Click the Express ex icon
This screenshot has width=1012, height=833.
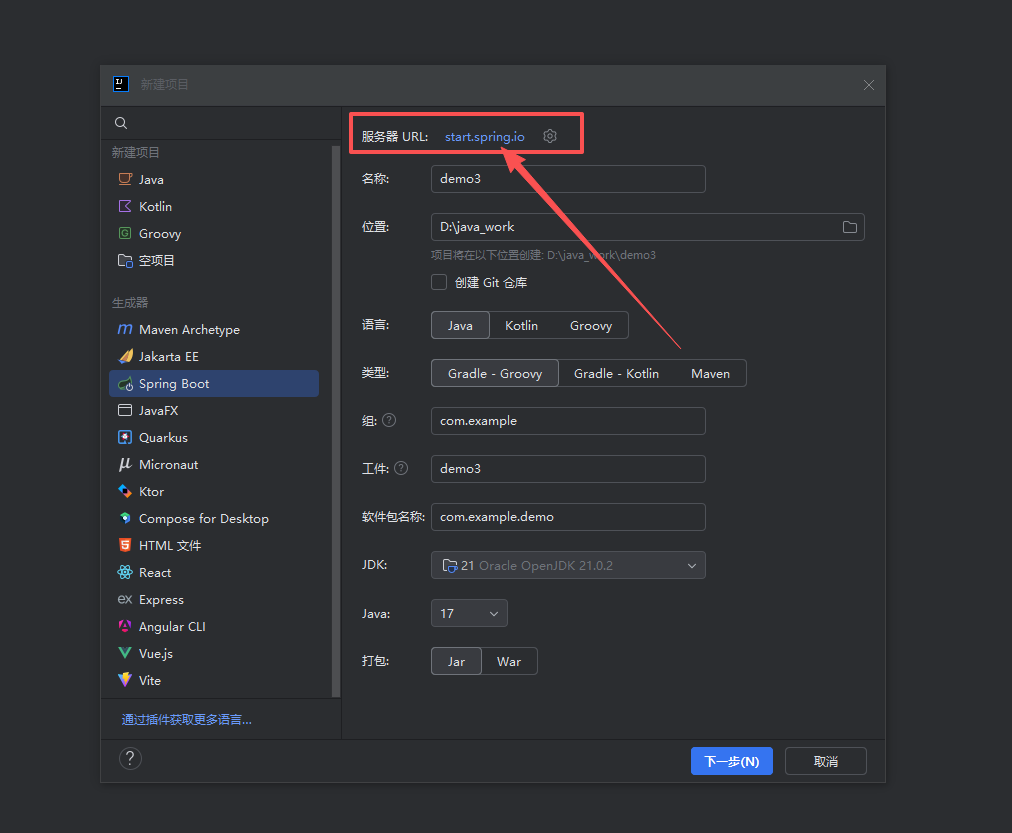point(125,599)
